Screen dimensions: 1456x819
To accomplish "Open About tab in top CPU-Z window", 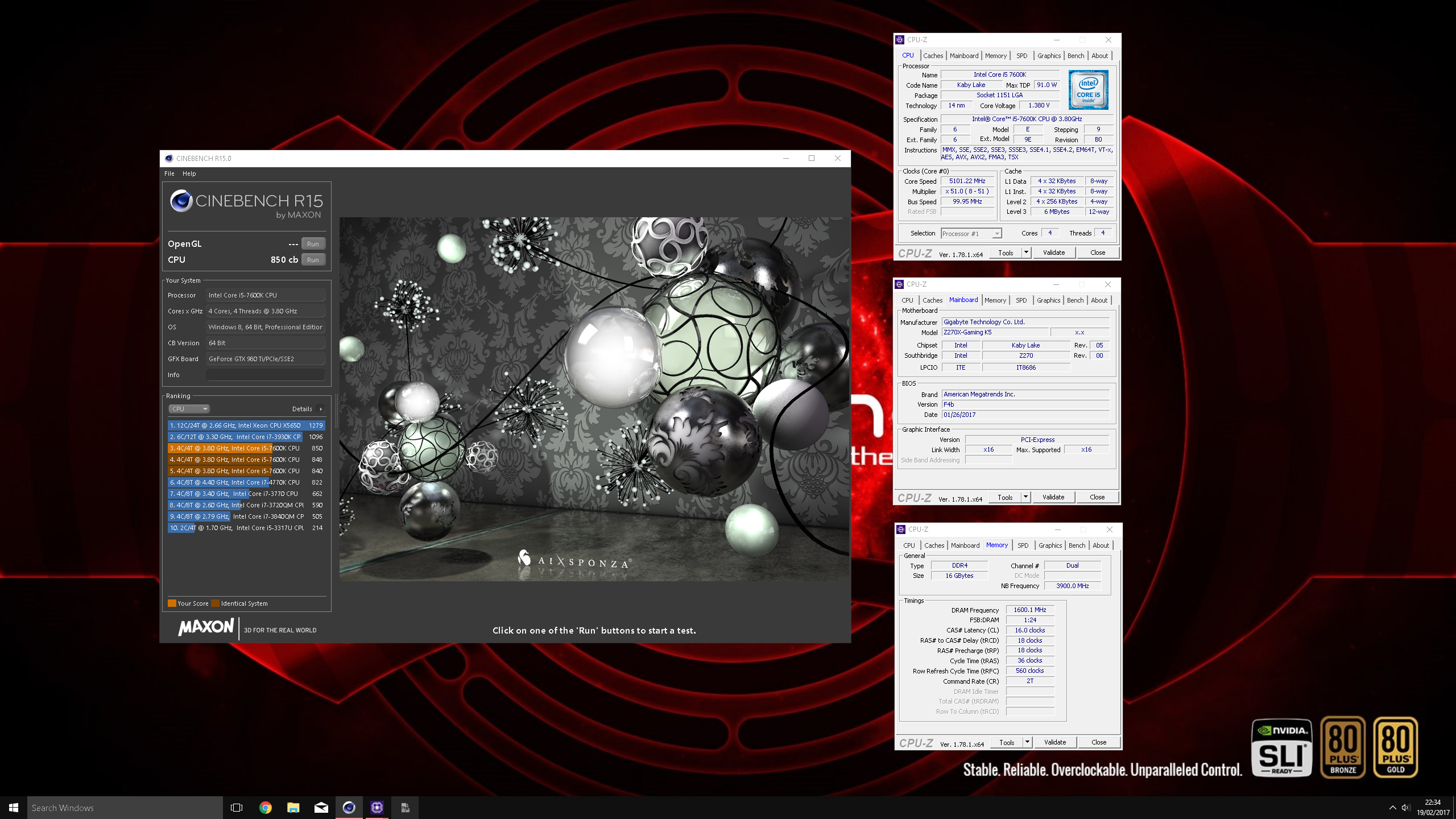I will [1099, 56].
